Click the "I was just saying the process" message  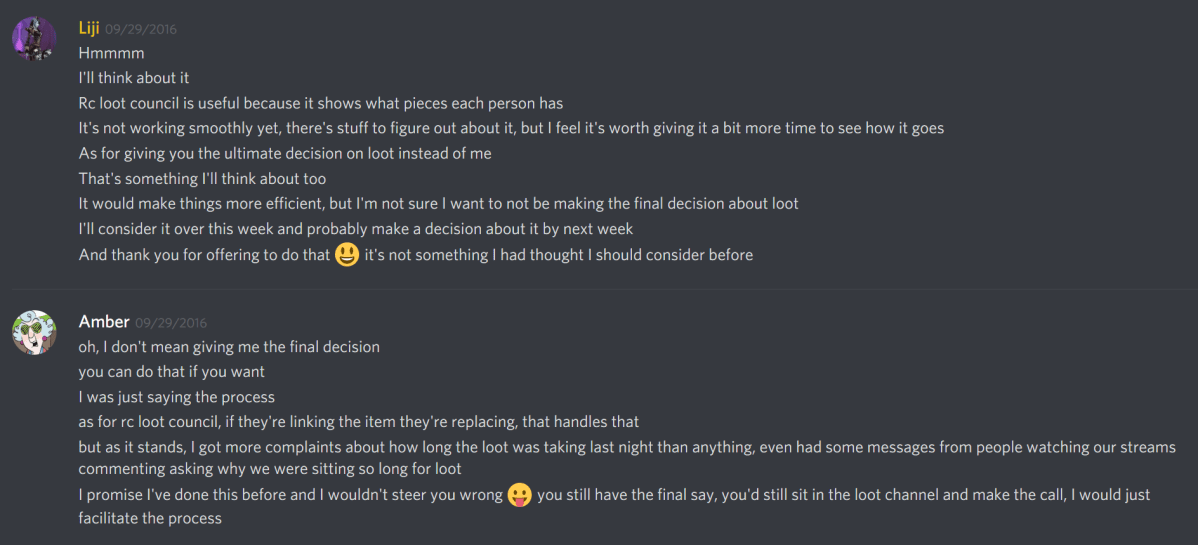click(176, 397)
